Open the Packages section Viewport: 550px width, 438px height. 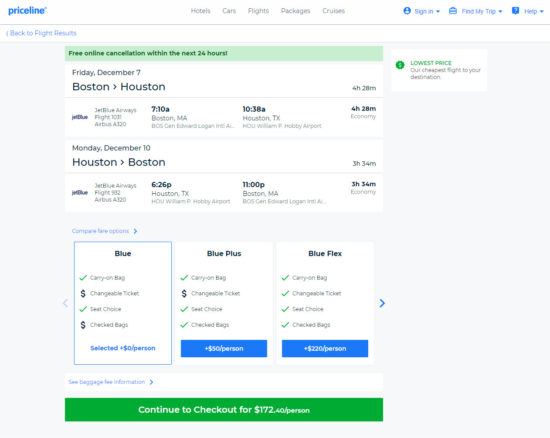(x=295, y=11)
